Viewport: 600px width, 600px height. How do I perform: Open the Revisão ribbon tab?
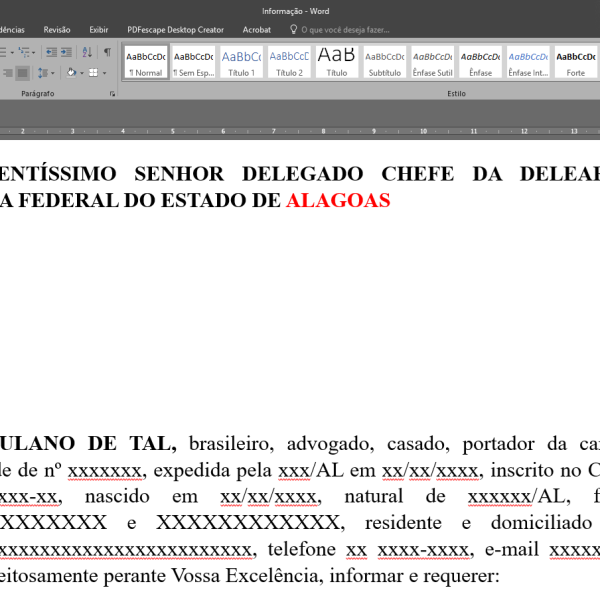(57, 30)
